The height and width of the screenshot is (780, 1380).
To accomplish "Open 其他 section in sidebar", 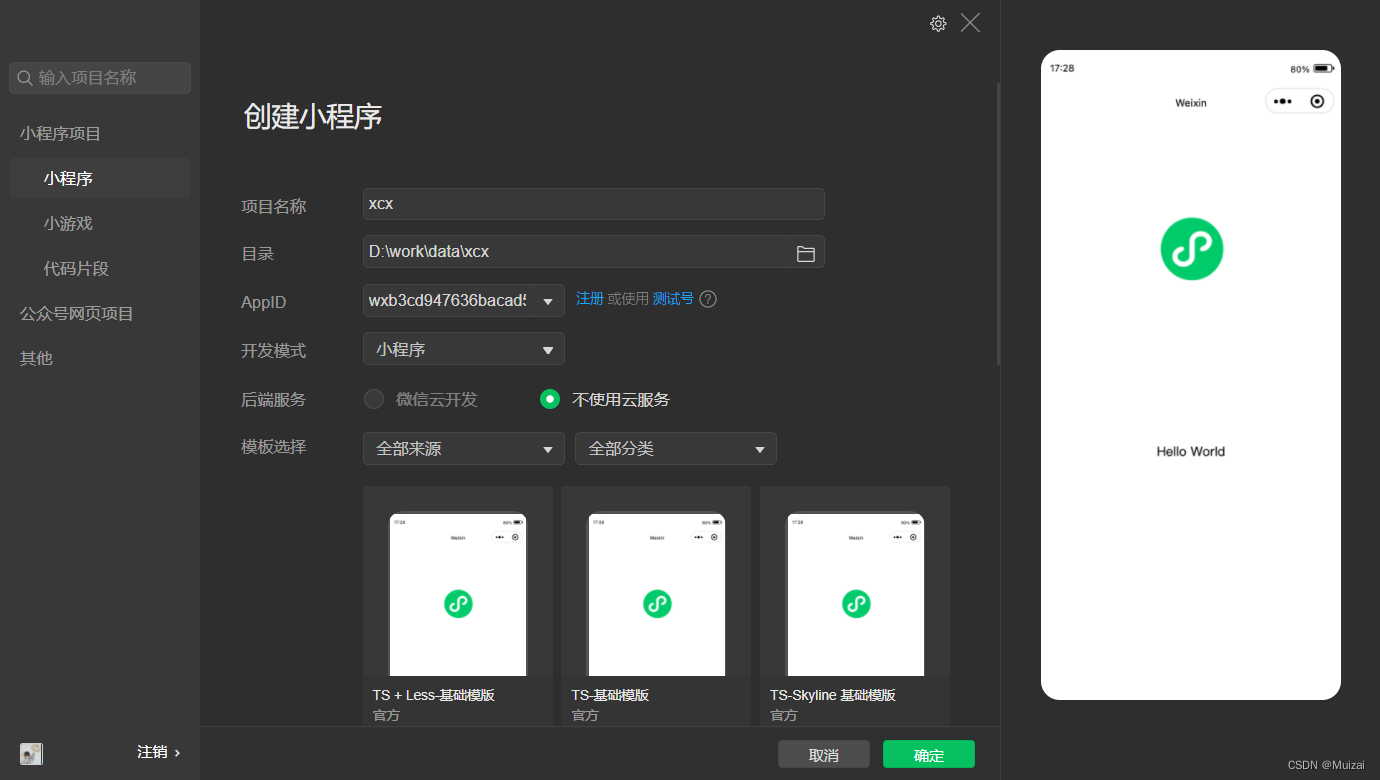I will [36, 358].
